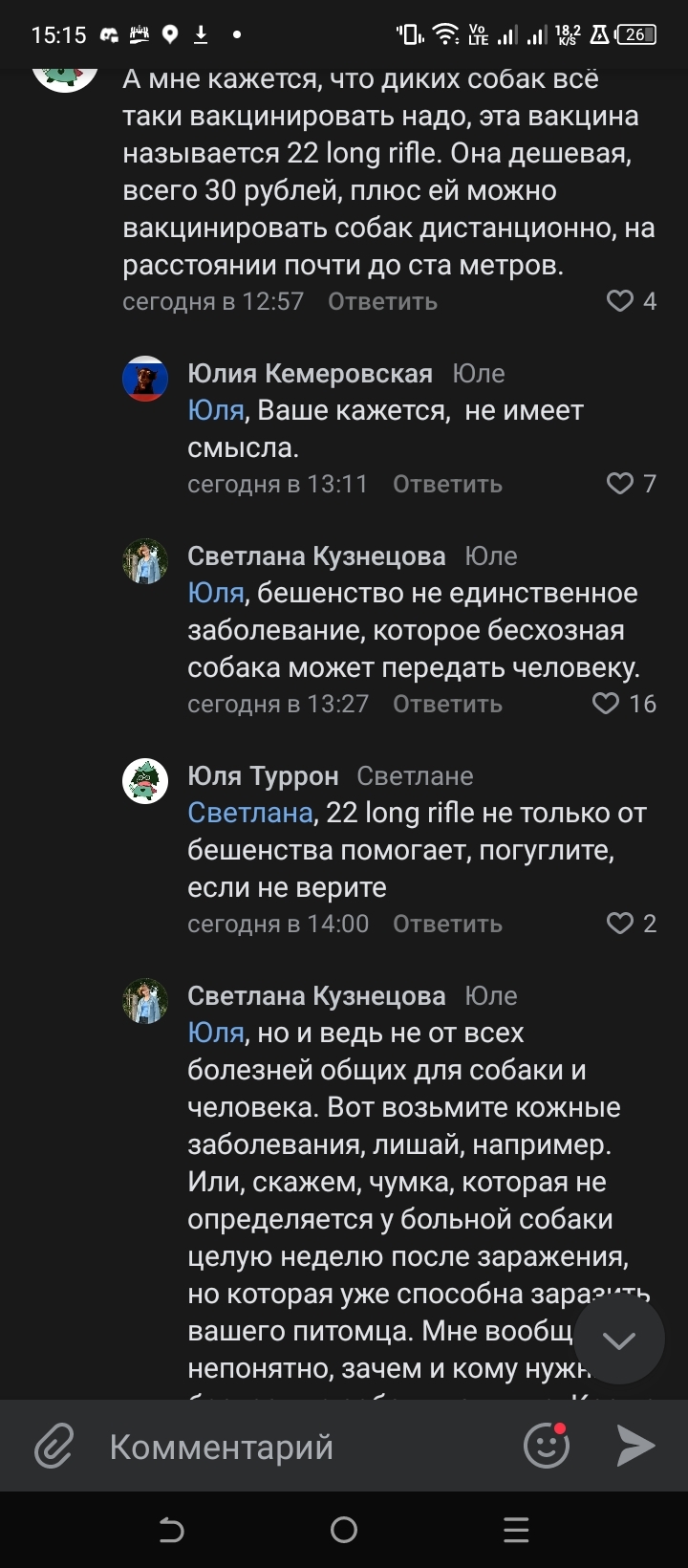The width and height of the screenshot is (688, 1568).
Task: Tap Ответить under the 14:00 comment
Action: (447, 924)
